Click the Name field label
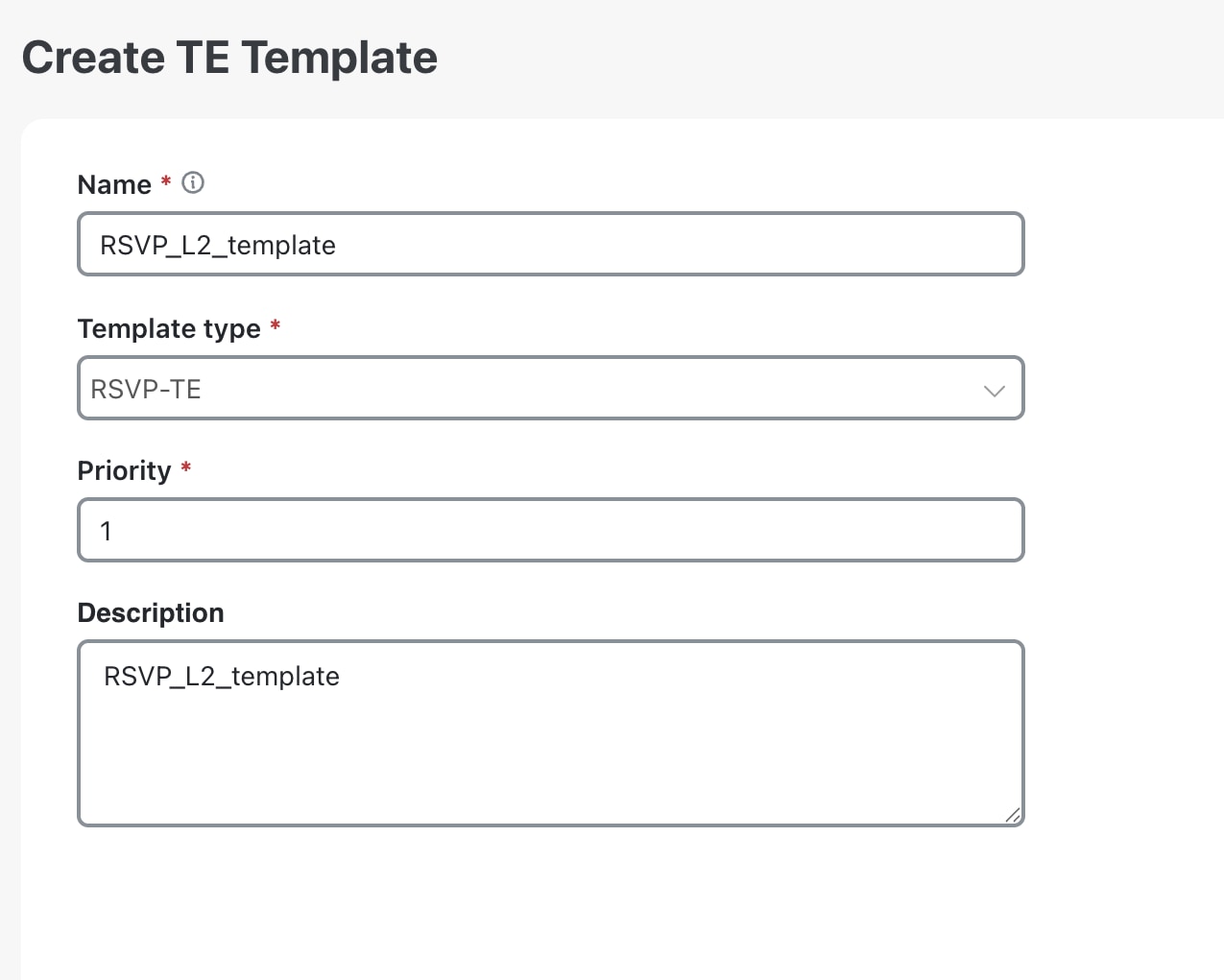The image size is (1224, 980). click(x=114, y=184)
